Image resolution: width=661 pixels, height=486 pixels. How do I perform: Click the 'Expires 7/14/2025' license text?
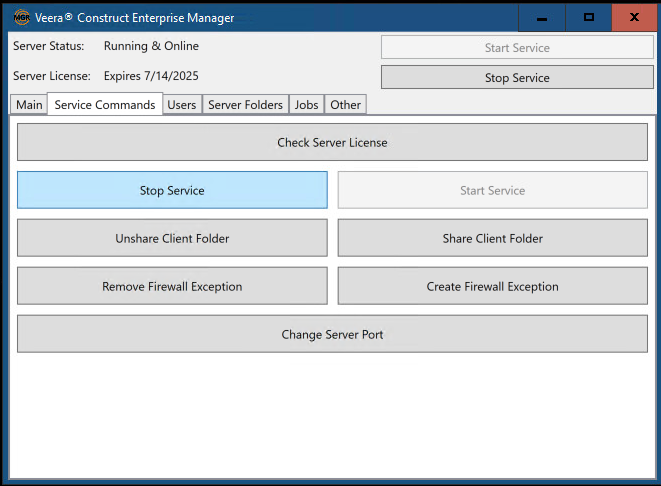pyautogui.click(x=151, y=76)
